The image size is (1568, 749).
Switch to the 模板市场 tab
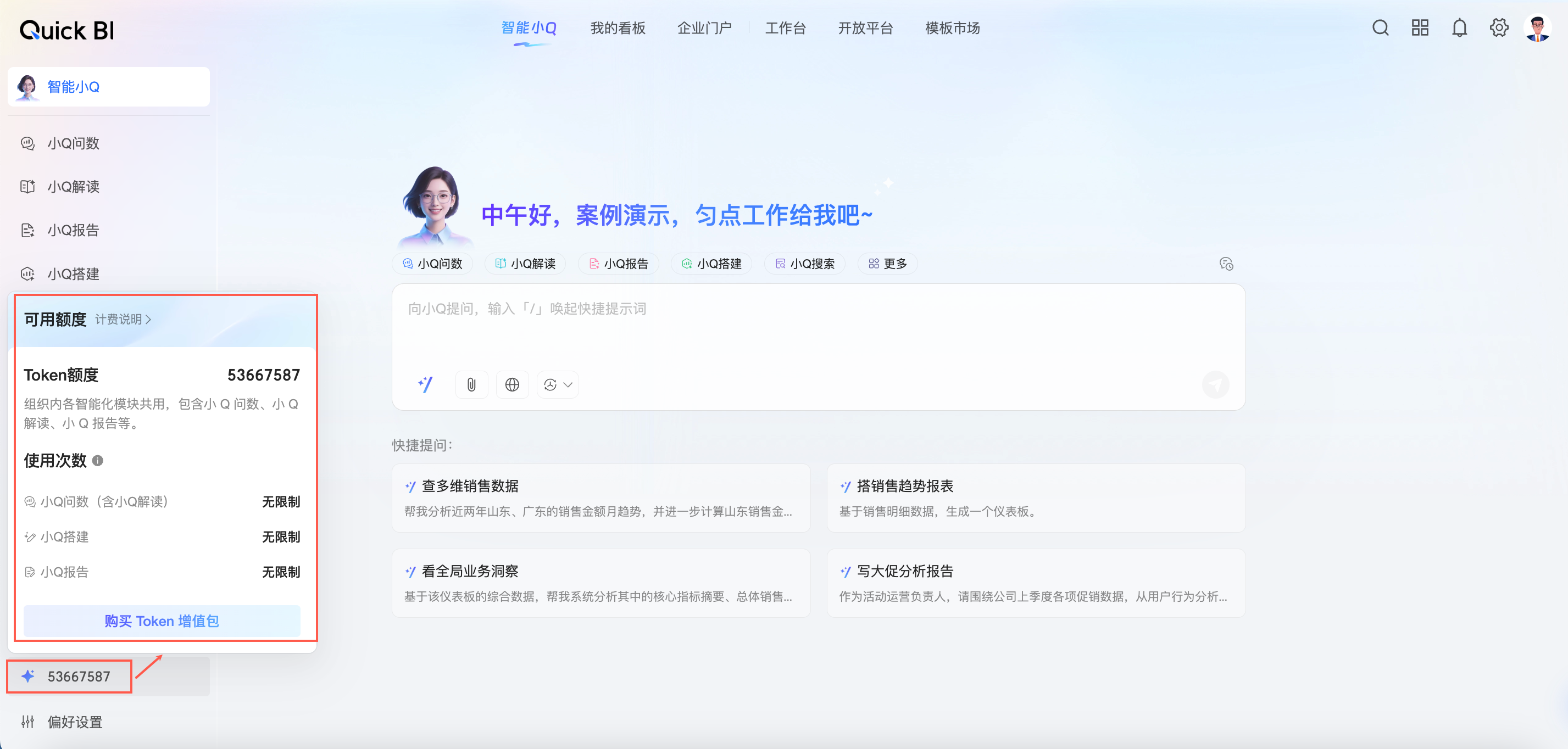952,28
